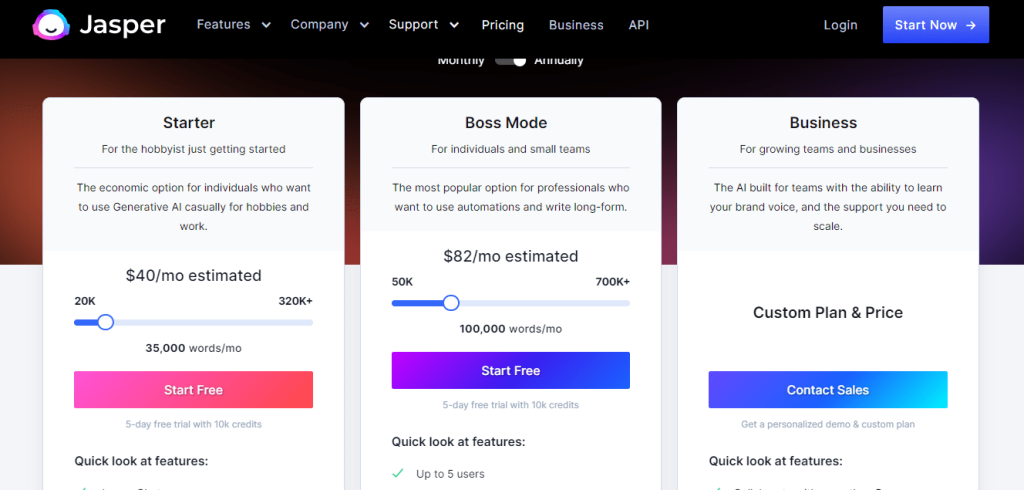Click the Custom Plan & Price text
The image size is (1024, 490).
tap(828, 312)
